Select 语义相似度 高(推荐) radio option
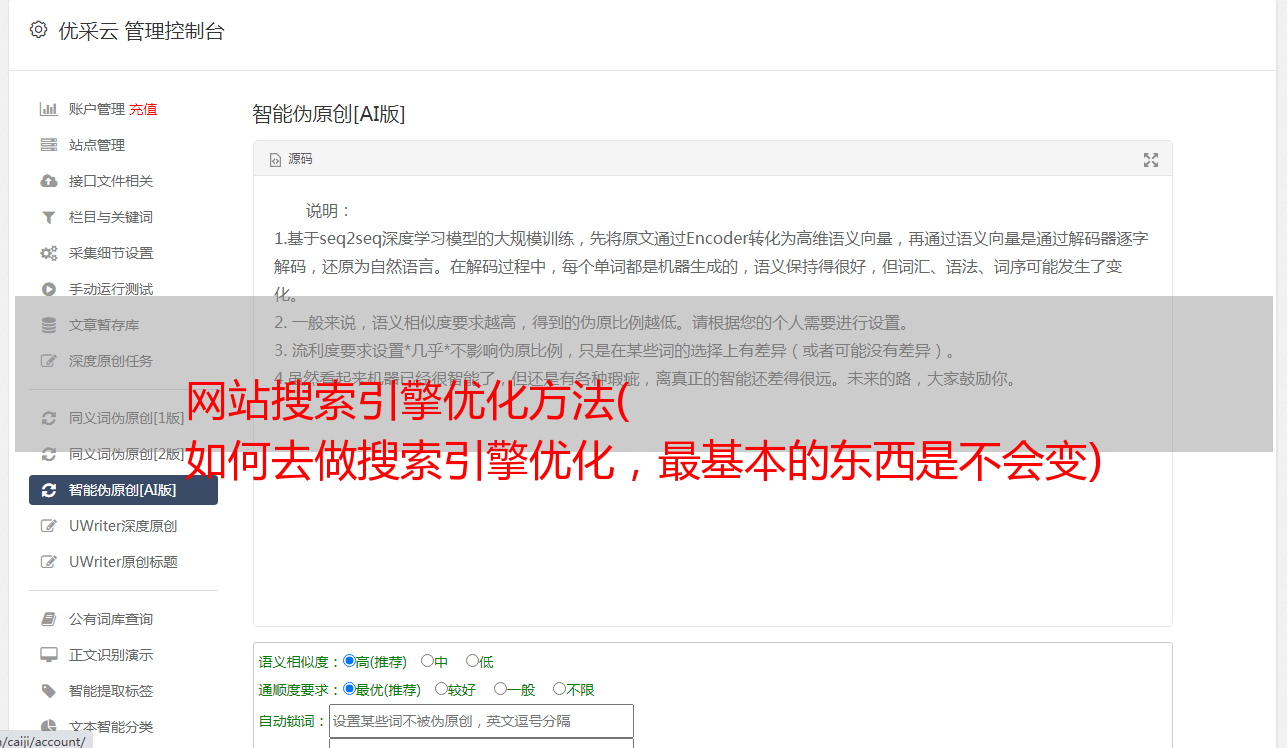Viewport: 1287px width, 748px height. (349, 661)
